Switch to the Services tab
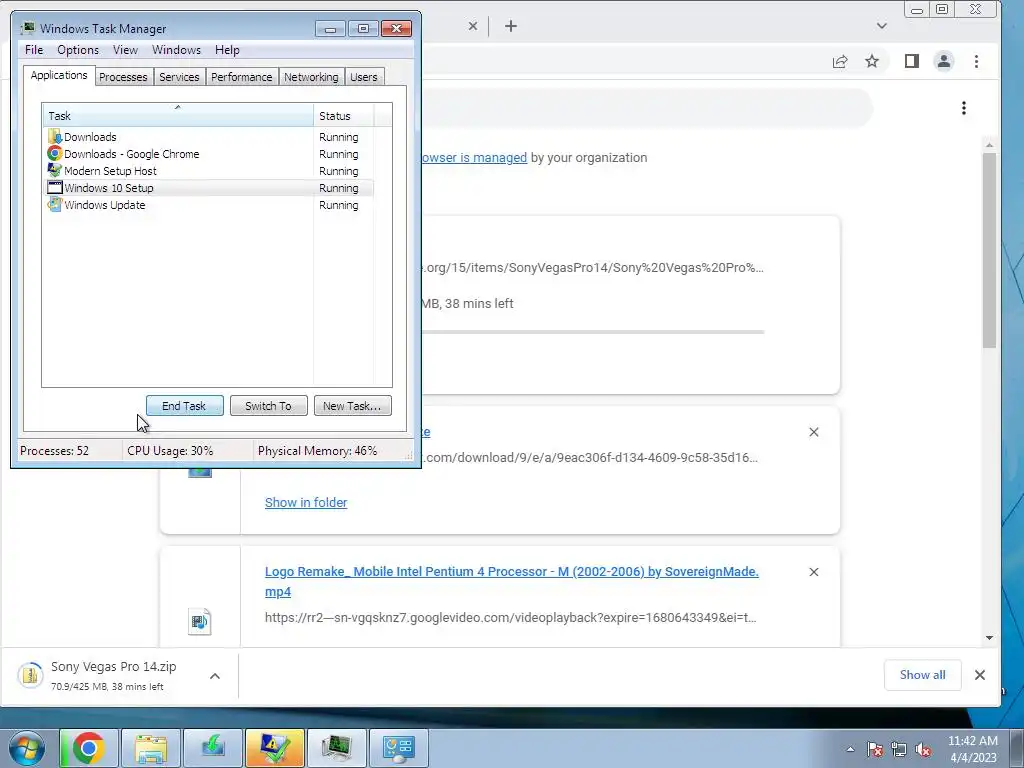Image resolution: width=1024 pixels, height=768 pixels. 179,77
